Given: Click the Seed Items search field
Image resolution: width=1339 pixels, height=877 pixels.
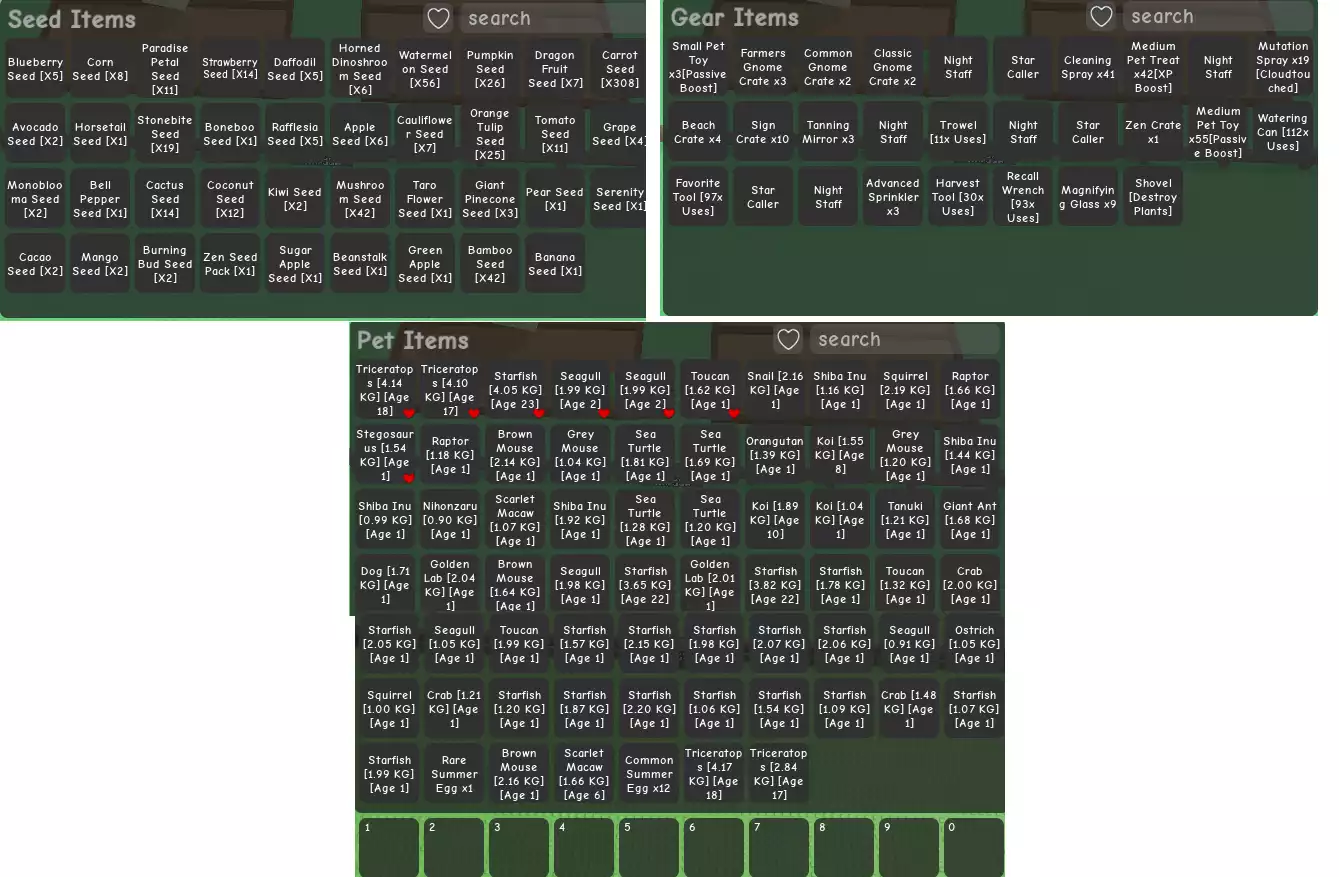Looking at the screenshot, I should tap(550, 18).
